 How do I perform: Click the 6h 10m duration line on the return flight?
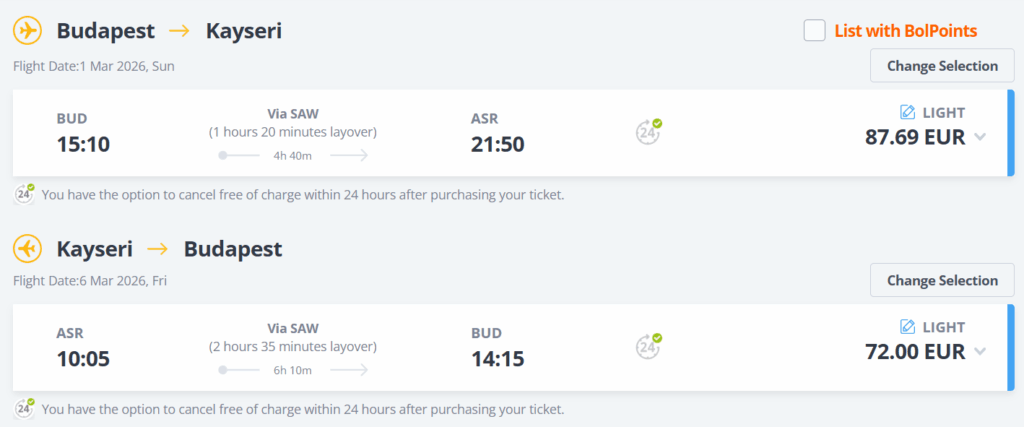[293, 370]
